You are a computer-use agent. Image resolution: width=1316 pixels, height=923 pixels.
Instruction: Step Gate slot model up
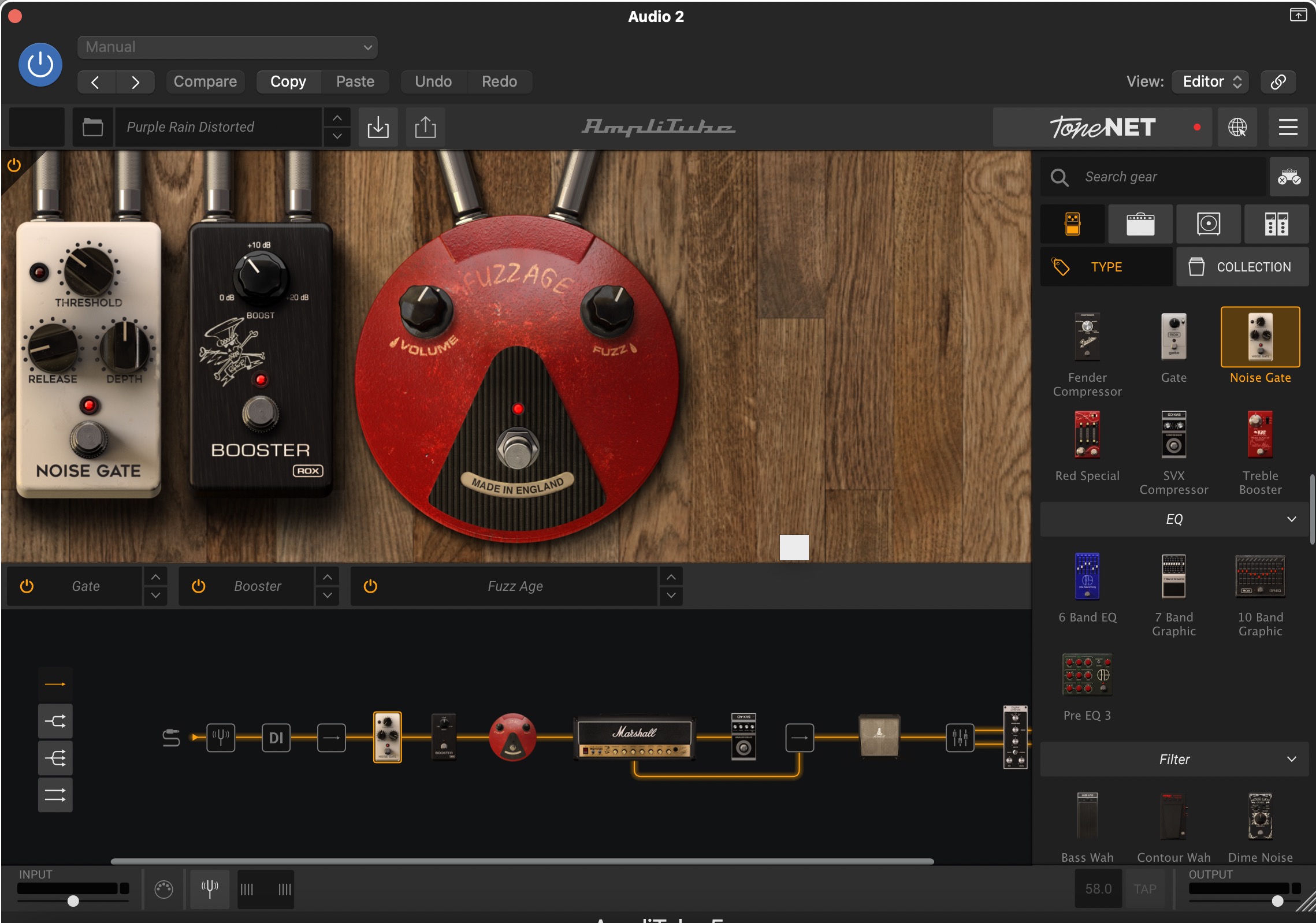click(155, 577)
